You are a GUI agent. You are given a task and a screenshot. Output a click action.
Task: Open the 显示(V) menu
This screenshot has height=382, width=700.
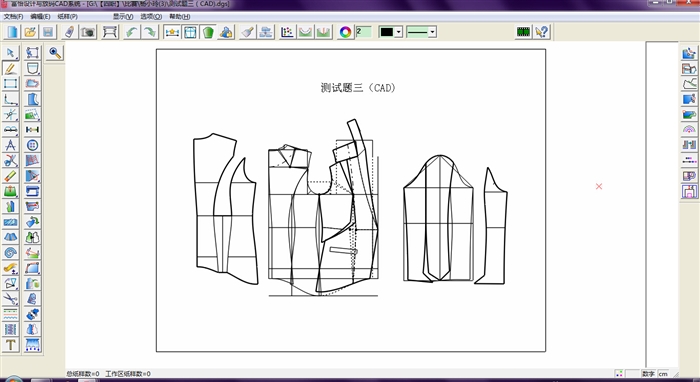(123, 17)
